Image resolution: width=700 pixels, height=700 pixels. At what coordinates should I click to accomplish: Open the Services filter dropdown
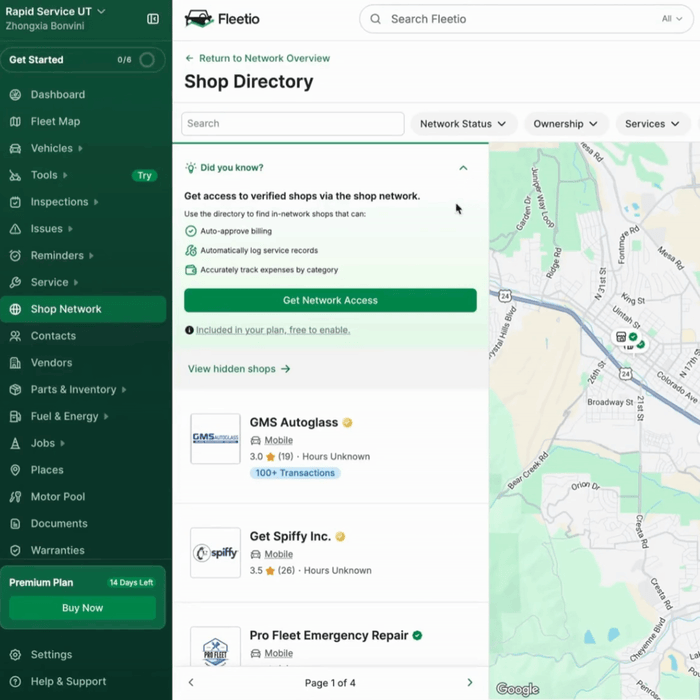[x=652, y=124]
